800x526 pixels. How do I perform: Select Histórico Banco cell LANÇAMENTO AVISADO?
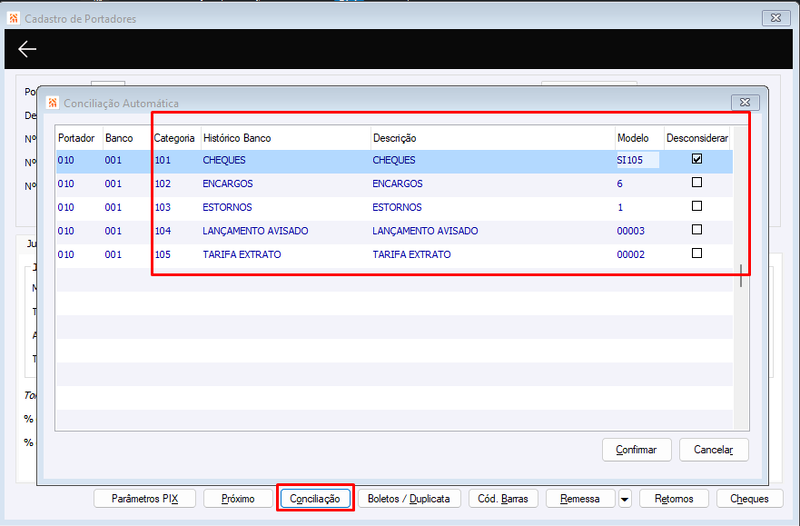pos(255,231)
